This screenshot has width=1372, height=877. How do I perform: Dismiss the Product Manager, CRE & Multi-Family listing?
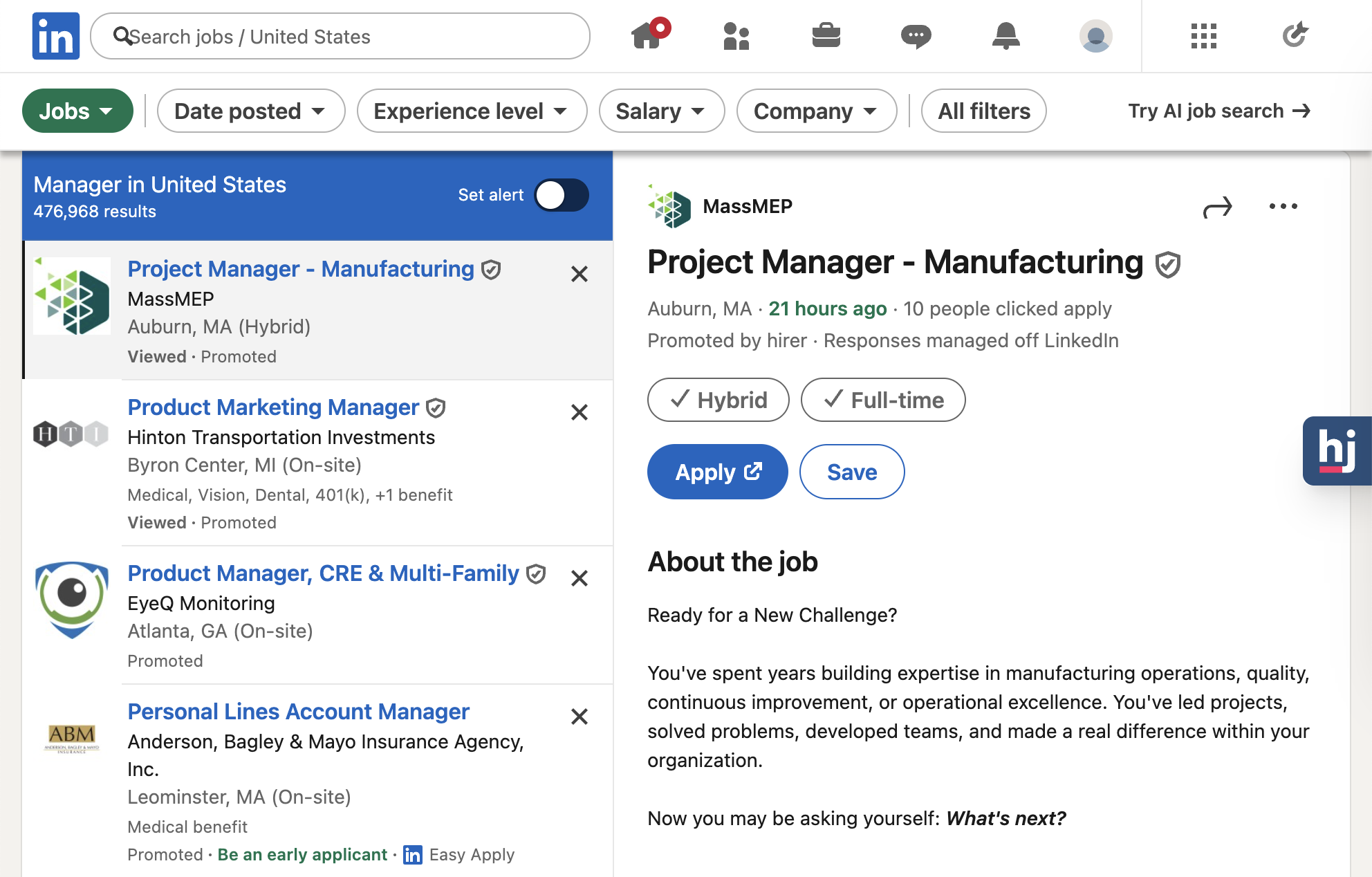pyautogui.click(x=580, y=578)
